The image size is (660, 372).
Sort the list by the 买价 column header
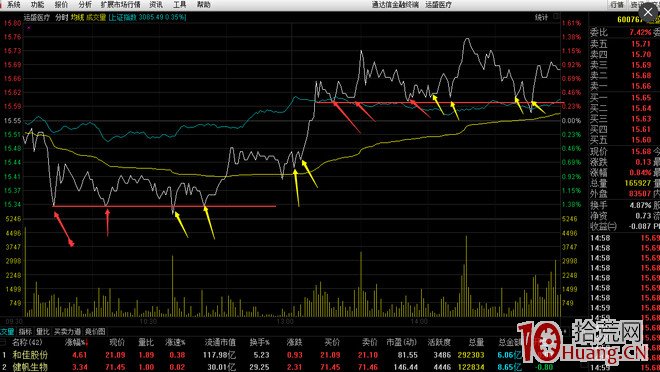coord(332,343)
